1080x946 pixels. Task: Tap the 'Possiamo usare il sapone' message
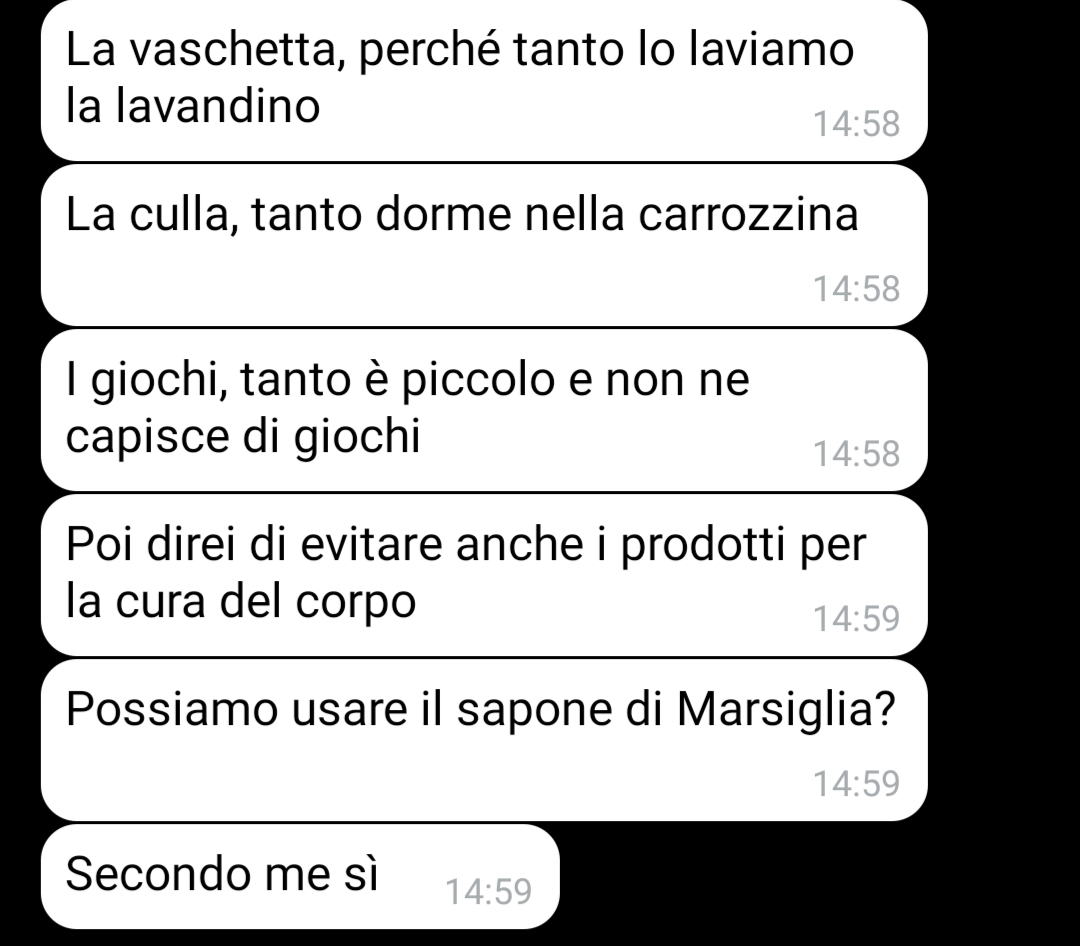[x=484, y=740]
